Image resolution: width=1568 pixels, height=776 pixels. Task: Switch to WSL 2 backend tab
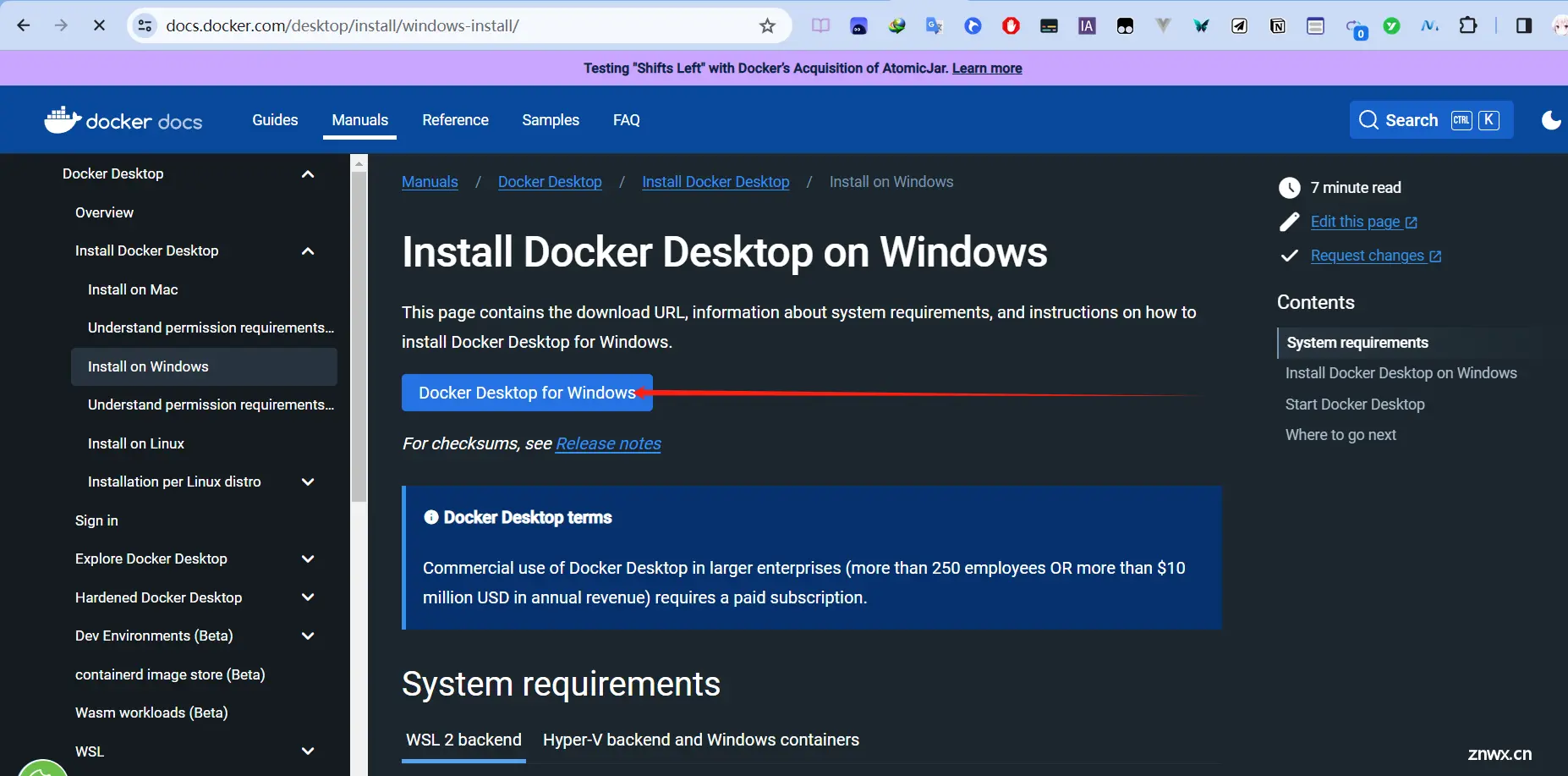pos(463,740)
